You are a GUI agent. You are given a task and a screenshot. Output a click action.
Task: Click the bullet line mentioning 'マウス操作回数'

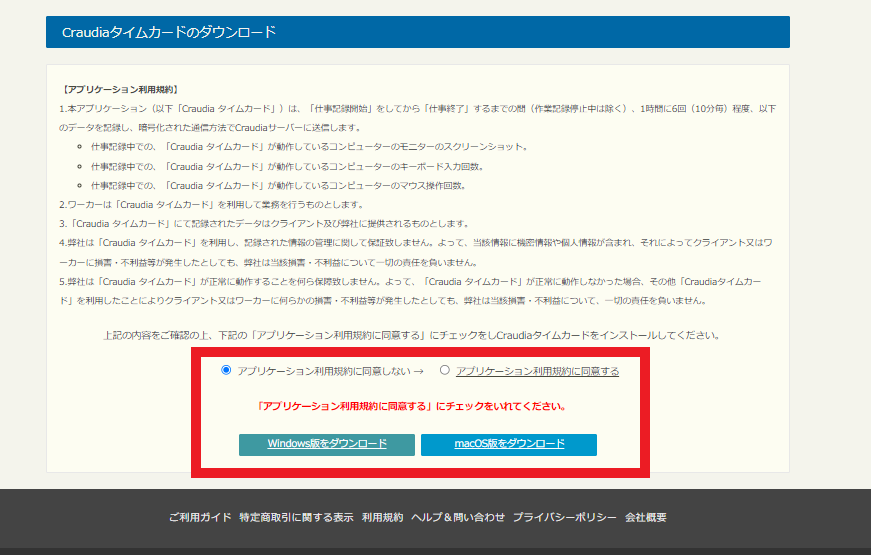[278, 186]
